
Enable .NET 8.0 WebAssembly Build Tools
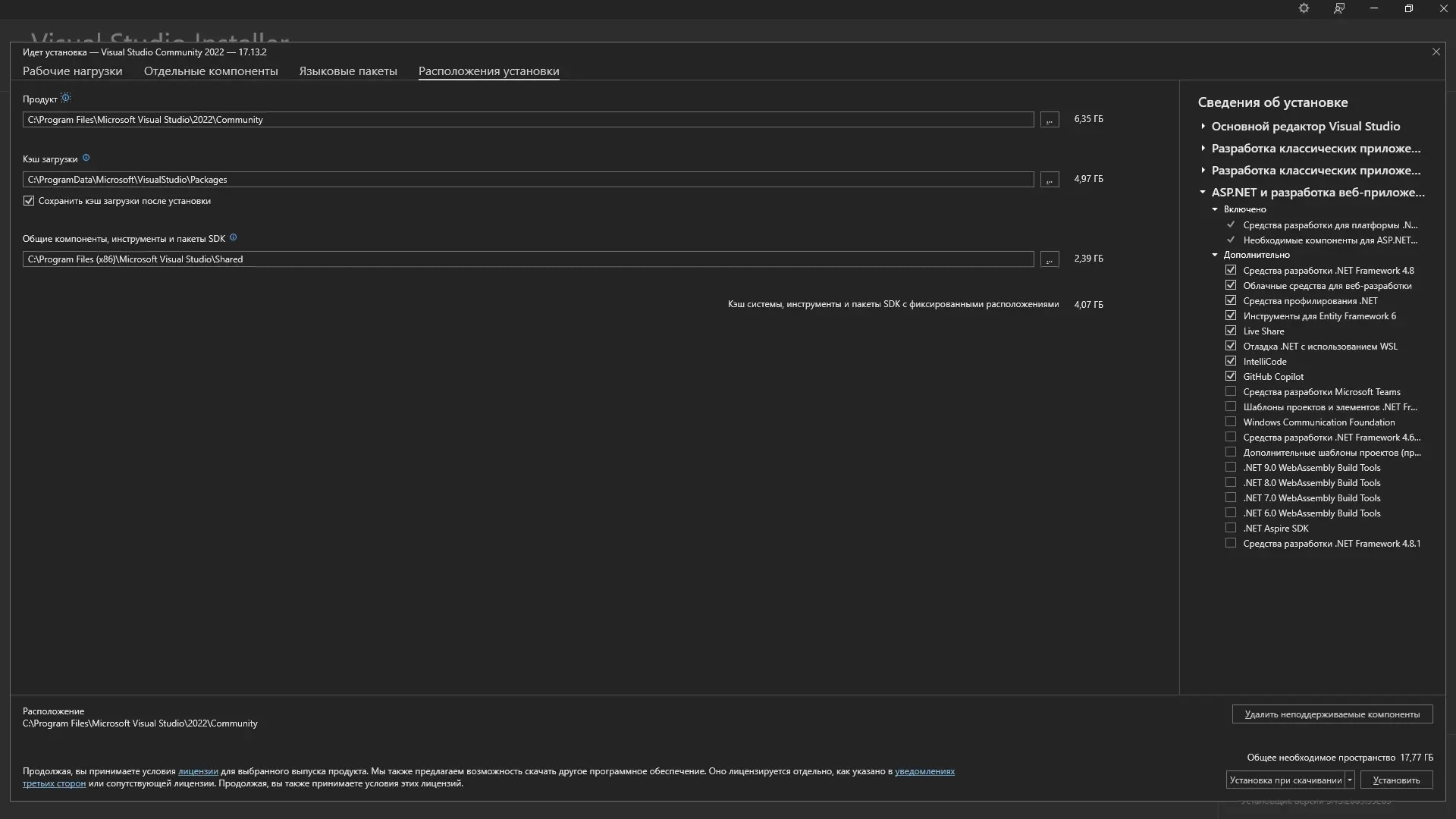tap(1231, 482)
